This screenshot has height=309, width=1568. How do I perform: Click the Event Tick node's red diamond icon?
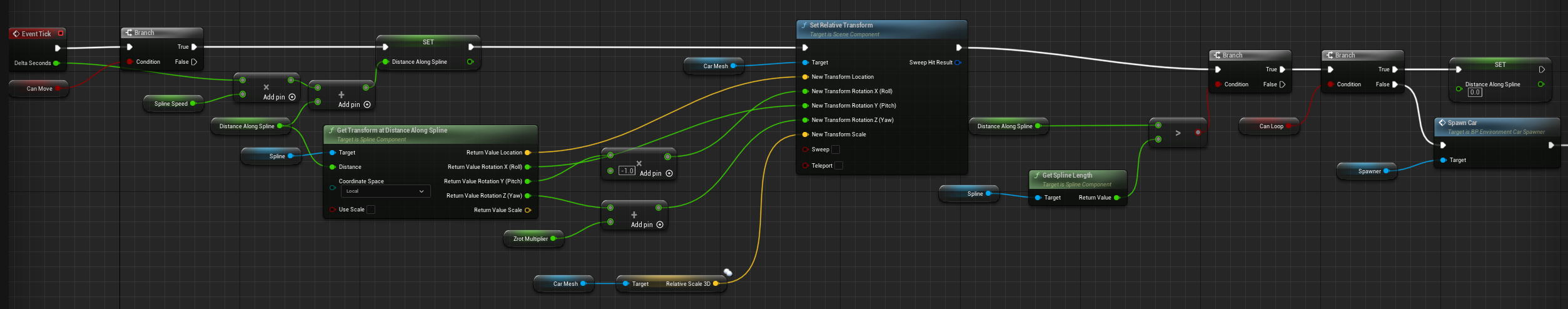pos(16,34)
